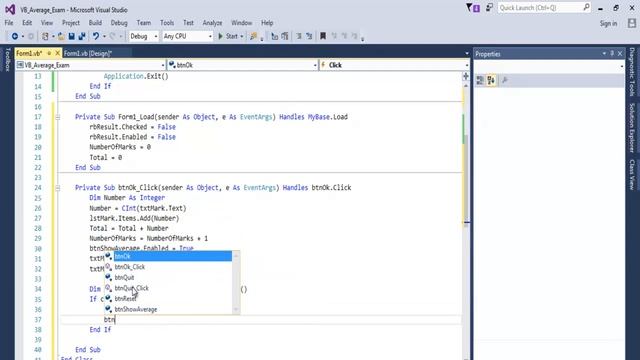Open the Help menu

click(x=267, y=23)
